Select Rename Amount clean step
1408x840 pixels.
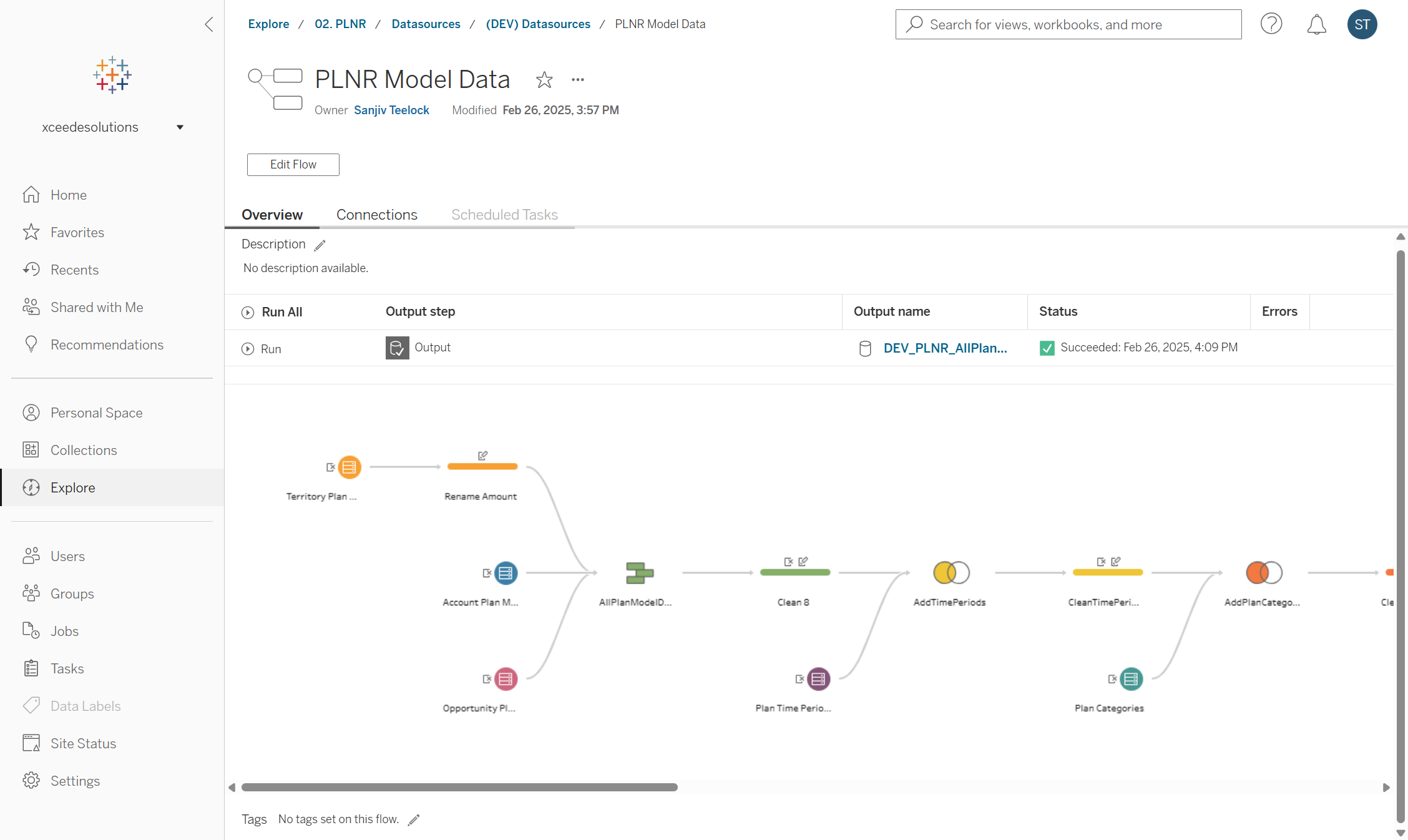pos(482,466)
